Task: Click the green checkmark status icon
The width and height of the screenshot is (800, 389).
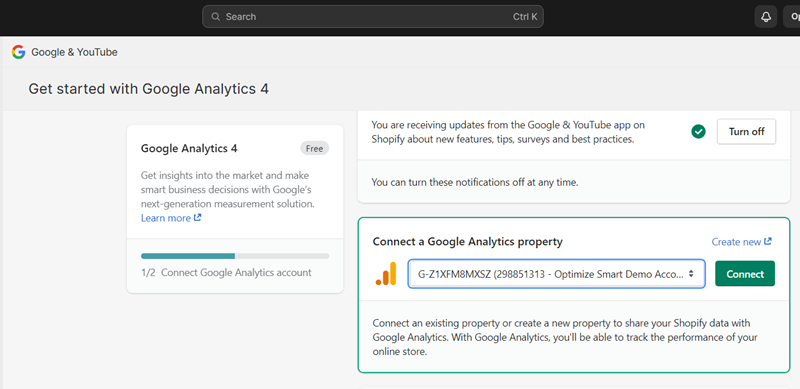Action: click(x=698, y=132)
